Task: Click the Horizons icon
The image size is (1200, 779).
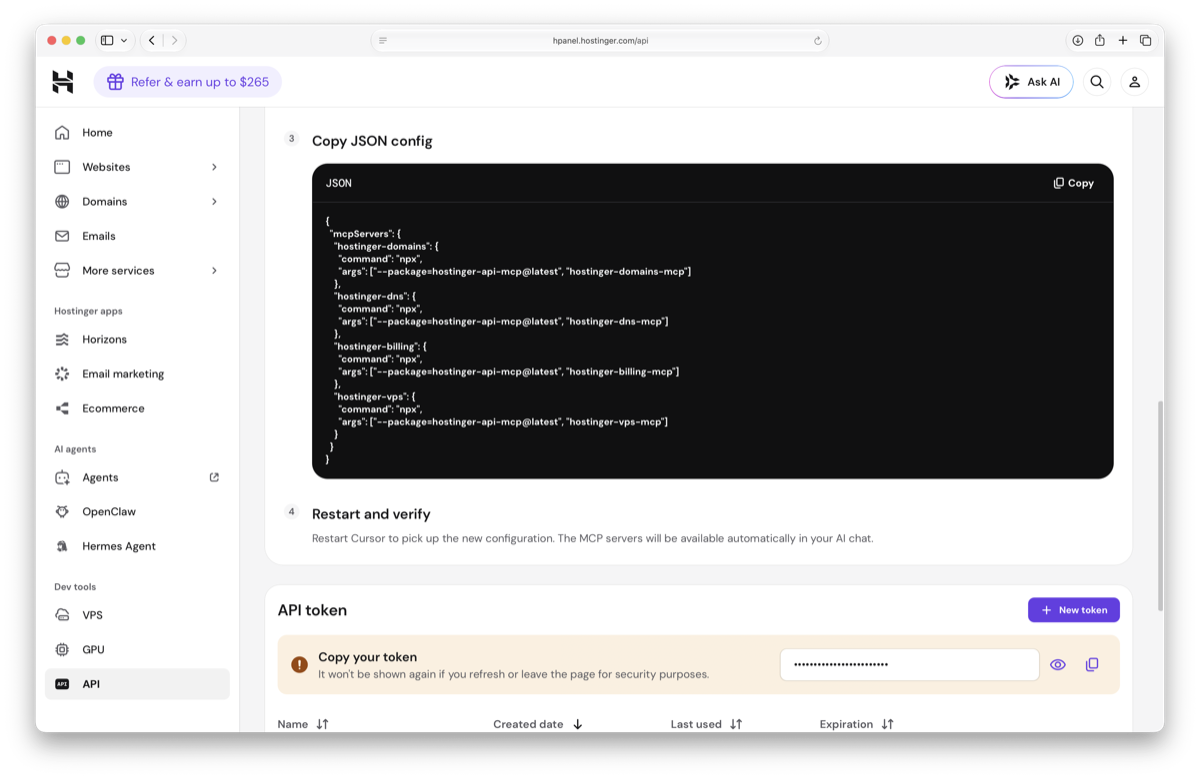Action: [62, 339]
